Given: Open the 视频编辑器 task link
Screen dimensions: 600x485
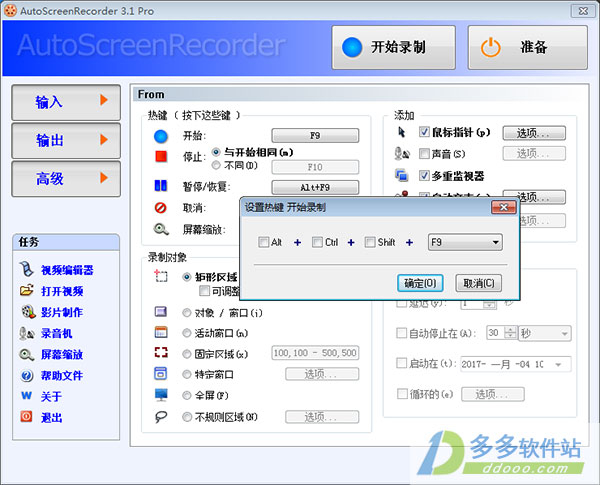Looking at the screenshot, I should coord(67,270).
